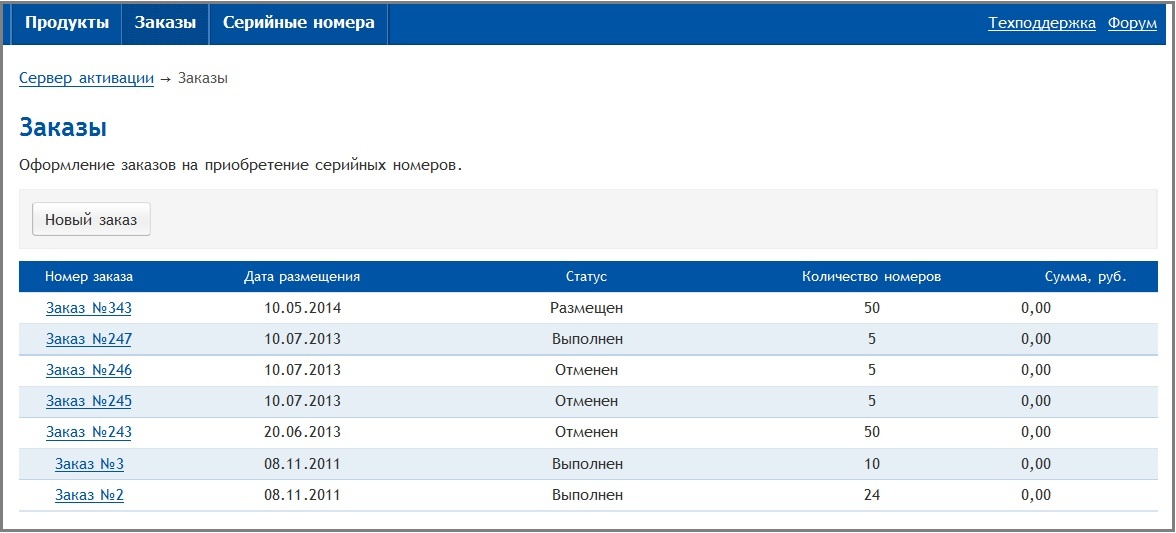Open order Заказ №245
The image size is (1176, 533).
89,401
